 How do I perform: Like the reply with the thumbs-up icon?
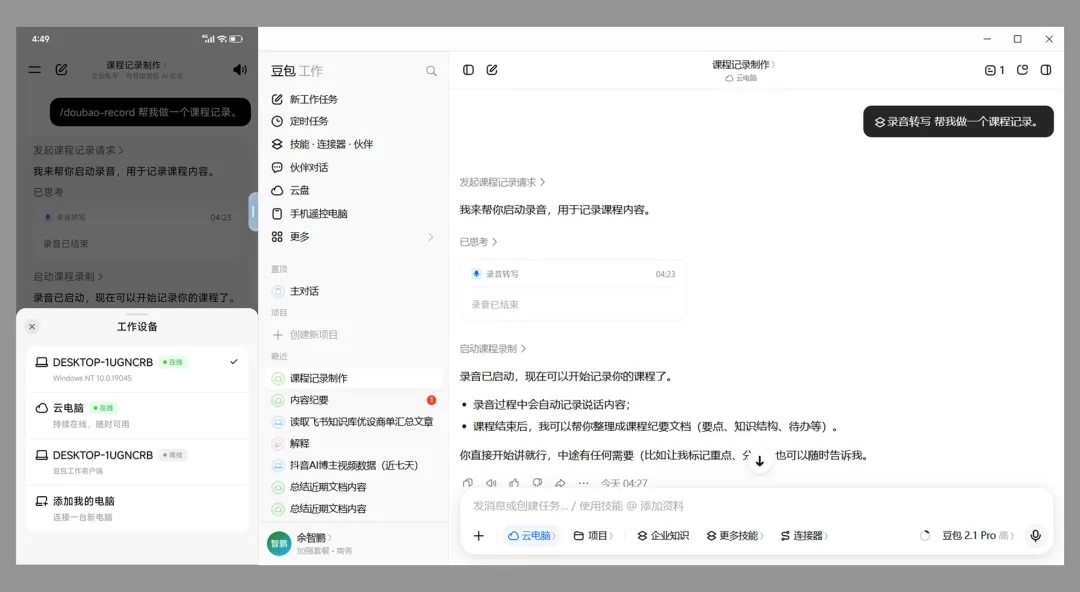[514, 483]
